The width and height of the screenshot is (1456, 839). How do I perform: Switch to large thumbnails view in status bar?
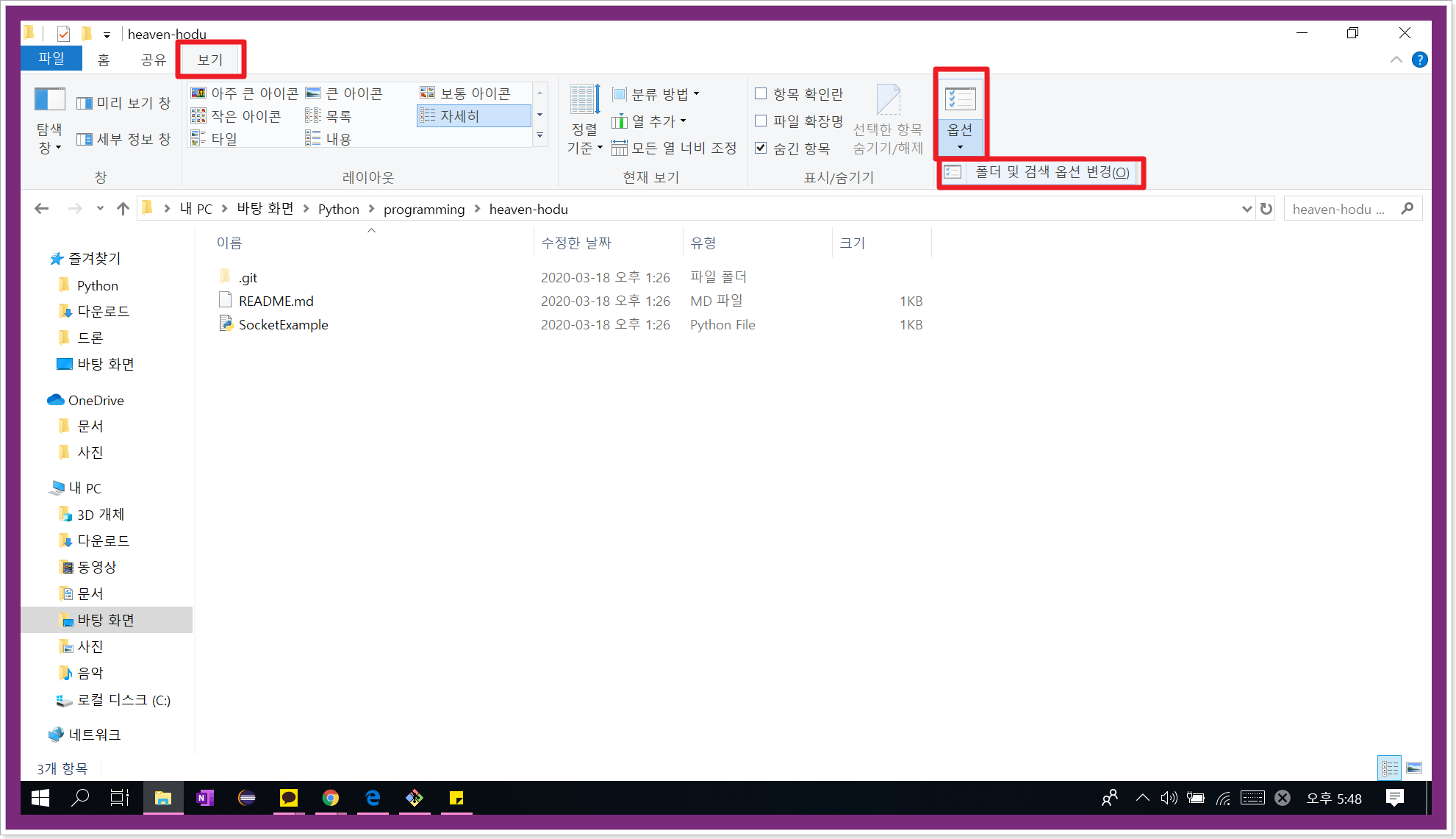[1414, 768]
